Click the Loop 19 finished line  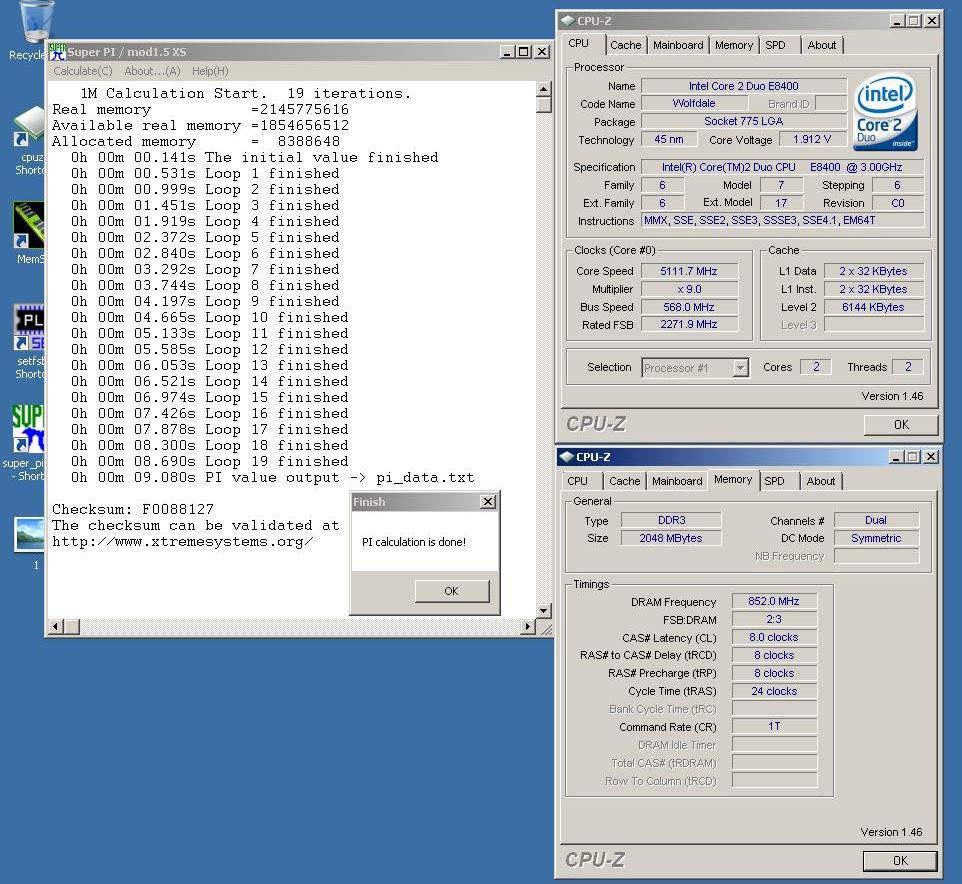point(210,461)
